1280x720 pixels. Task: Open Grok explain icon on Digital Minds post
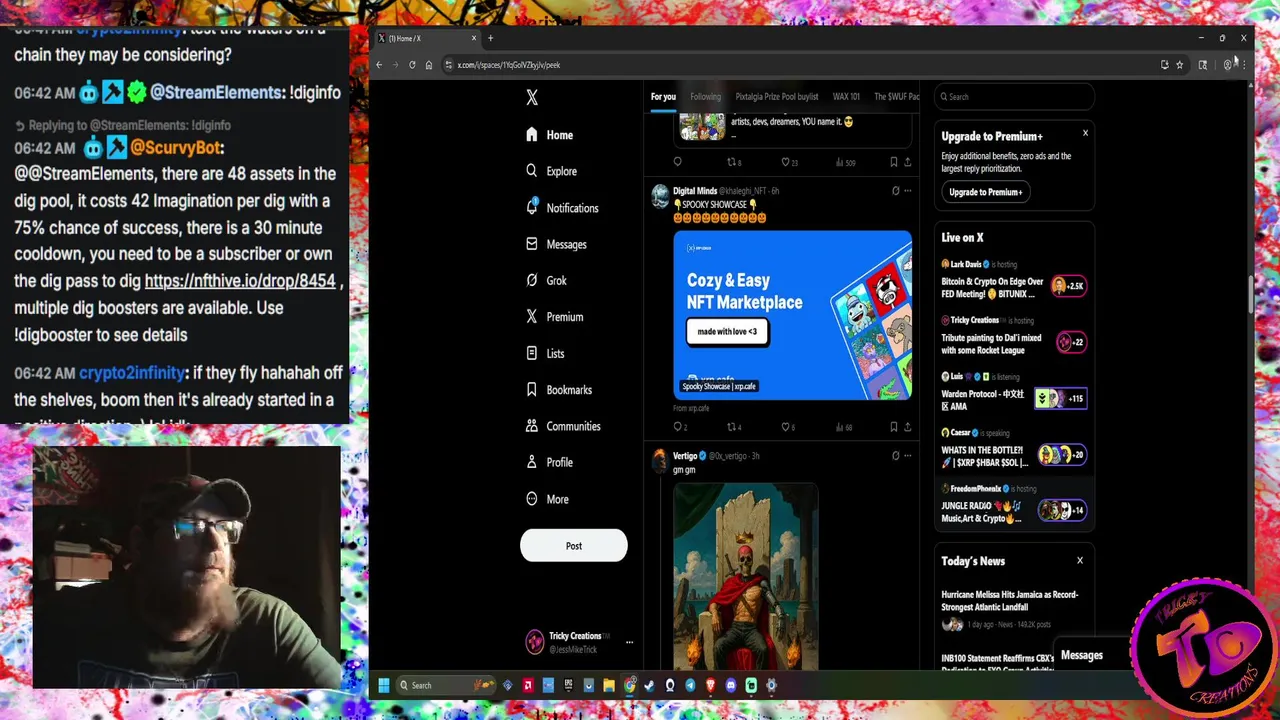click(895, 190)
